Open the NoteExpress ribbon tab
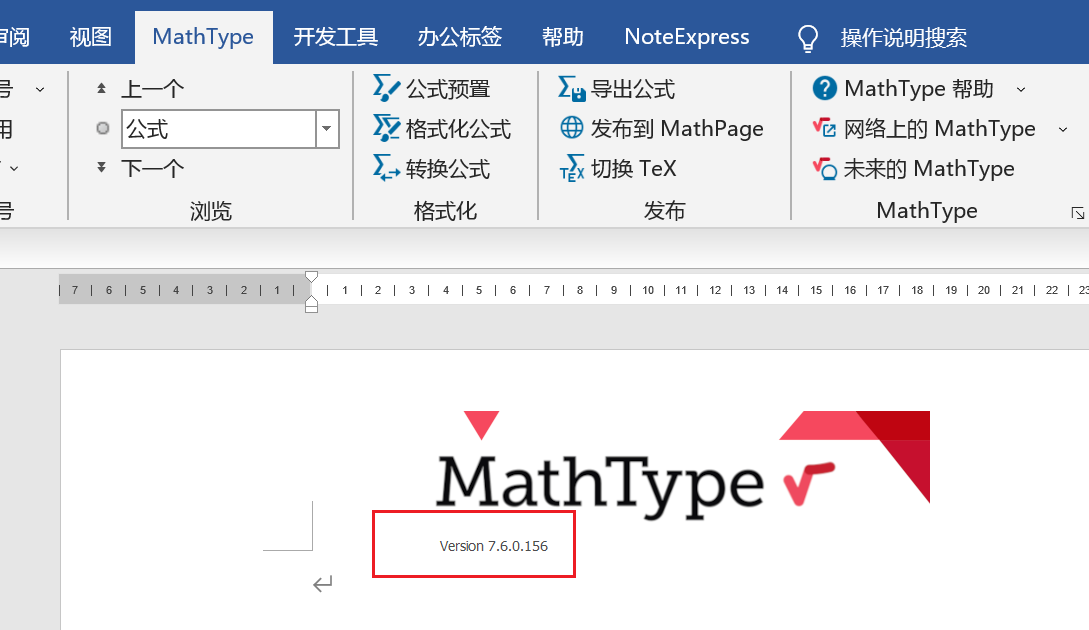1089x630 pixels. coord(687,37)
